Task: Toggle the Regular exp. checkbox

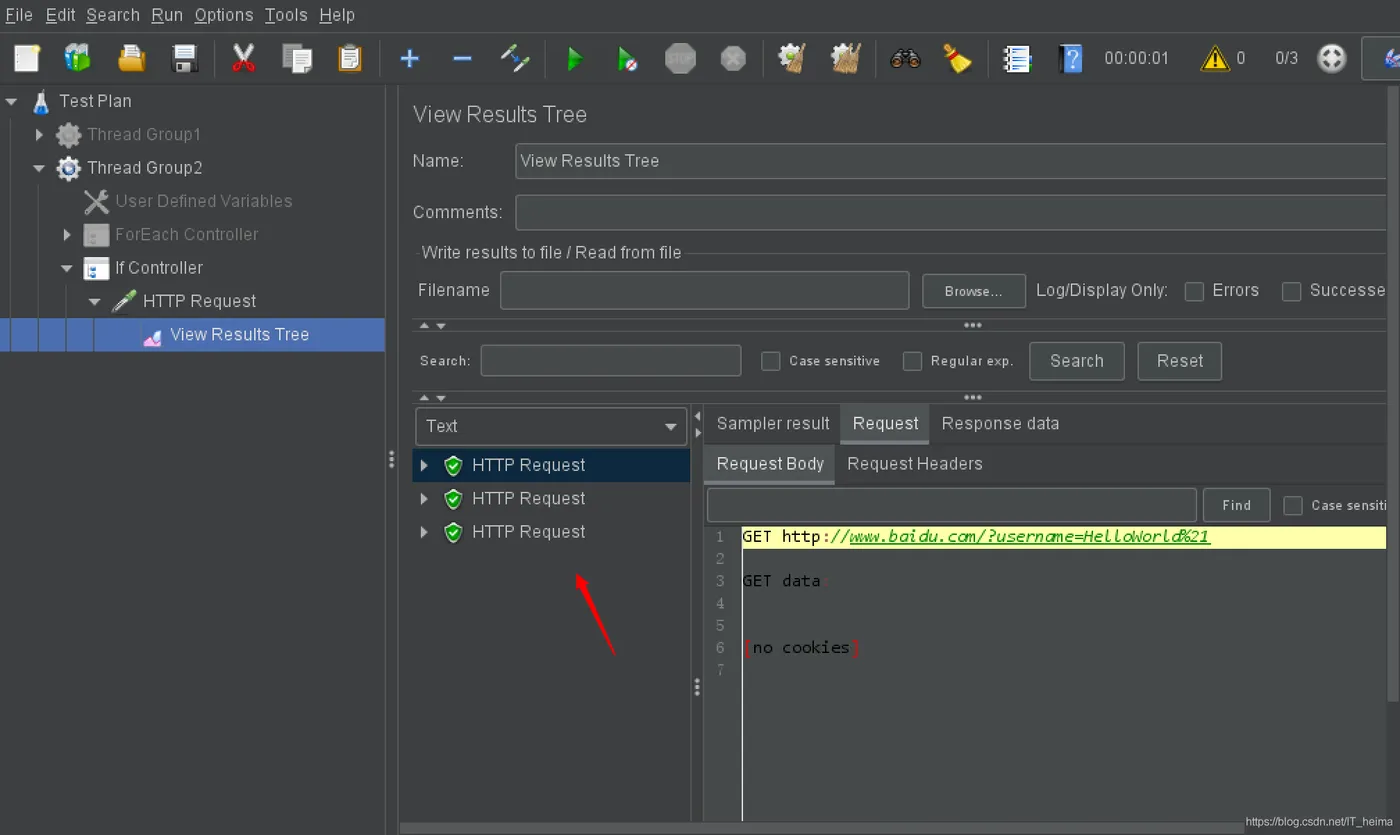Action: 912,361
